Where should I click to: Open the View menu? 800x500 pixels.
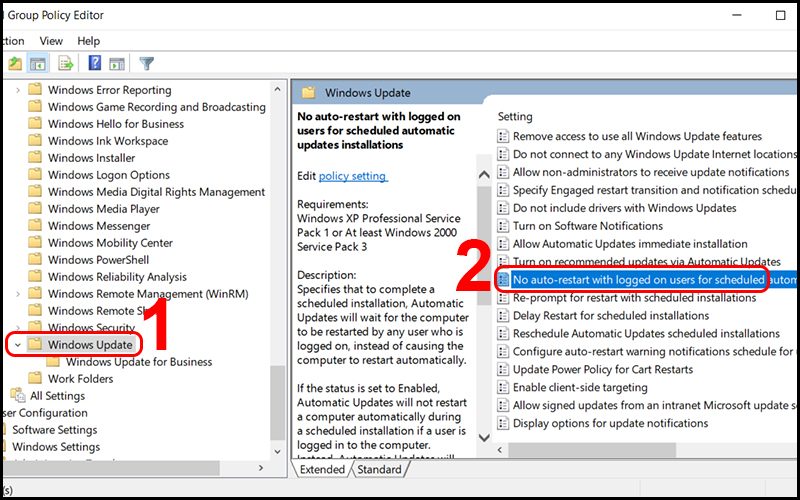point(51,41)
